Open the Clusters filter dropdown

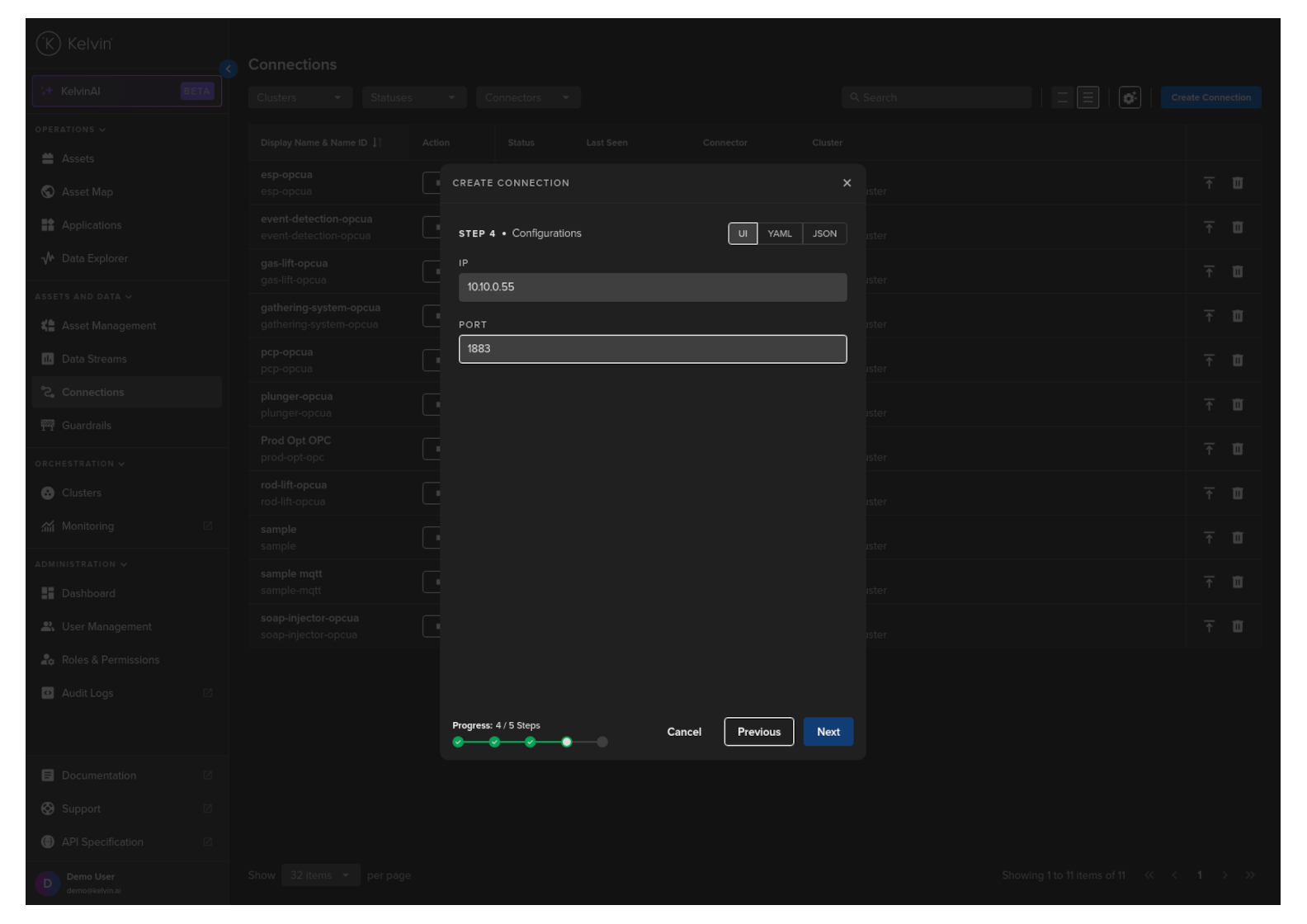[300, 97]
